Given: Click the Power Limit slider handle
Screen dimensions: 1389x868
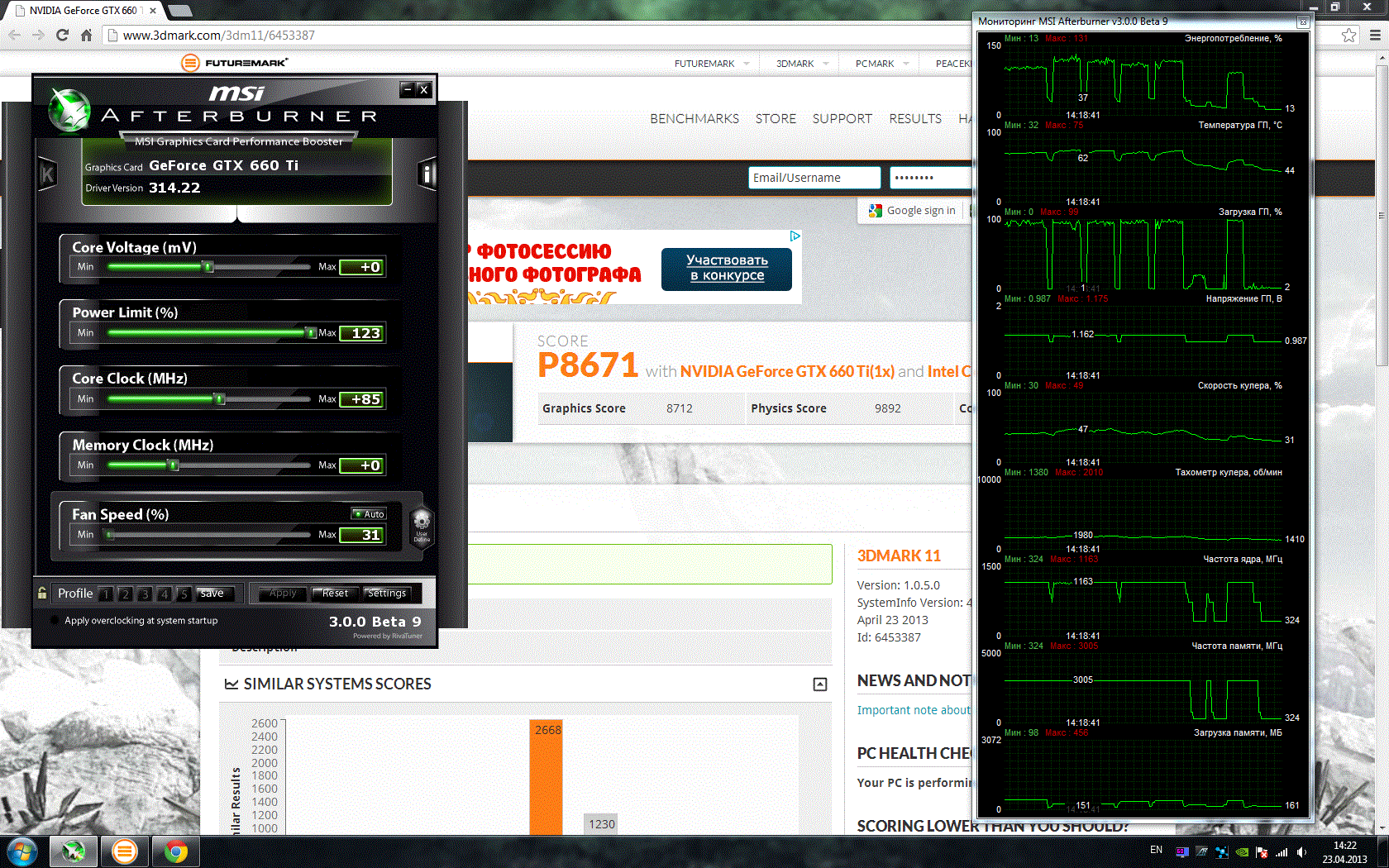Looking at the screenshot, I should pos(311,333).
